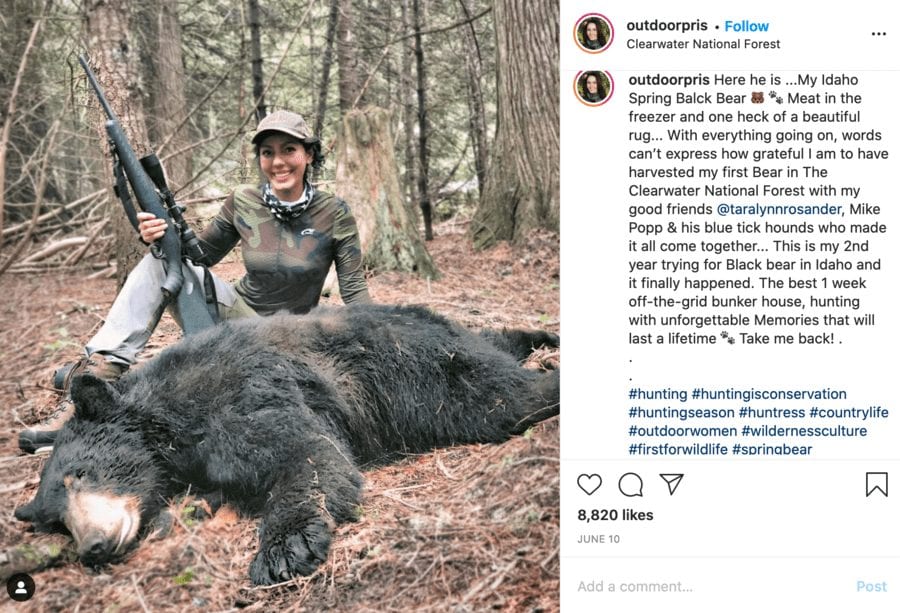View the list of 8,820 likes
The height and width of the screenshot is (613, 900).
615,515
